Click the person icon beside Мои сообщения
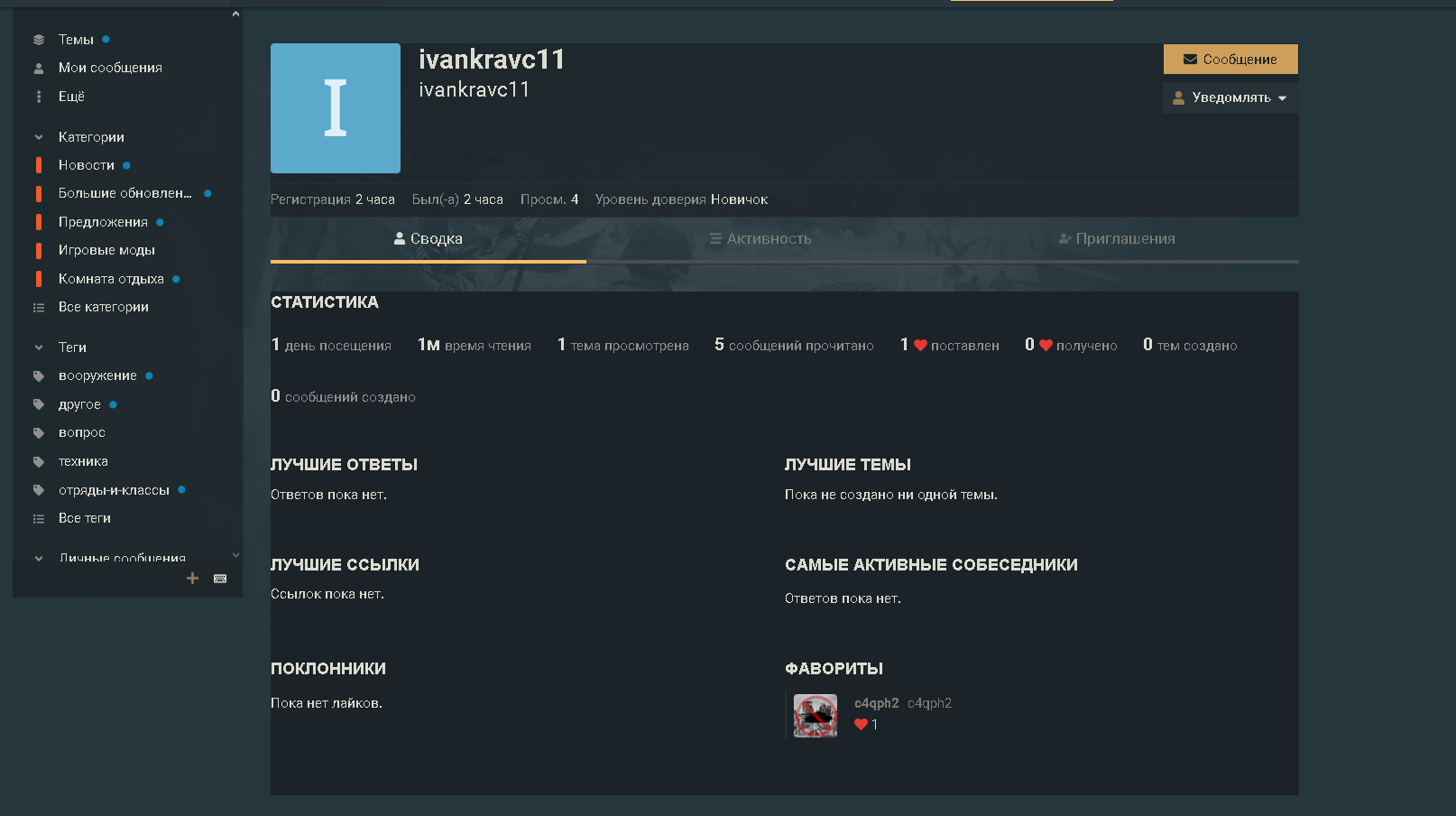Viewport: 1456px width, 816px height. [x=39, y=68]
